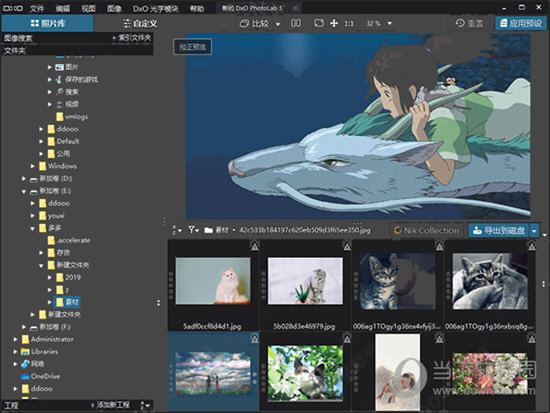The image size is (550, 413).
Task: Click the 重置 reset button
Action: [469, 23]
